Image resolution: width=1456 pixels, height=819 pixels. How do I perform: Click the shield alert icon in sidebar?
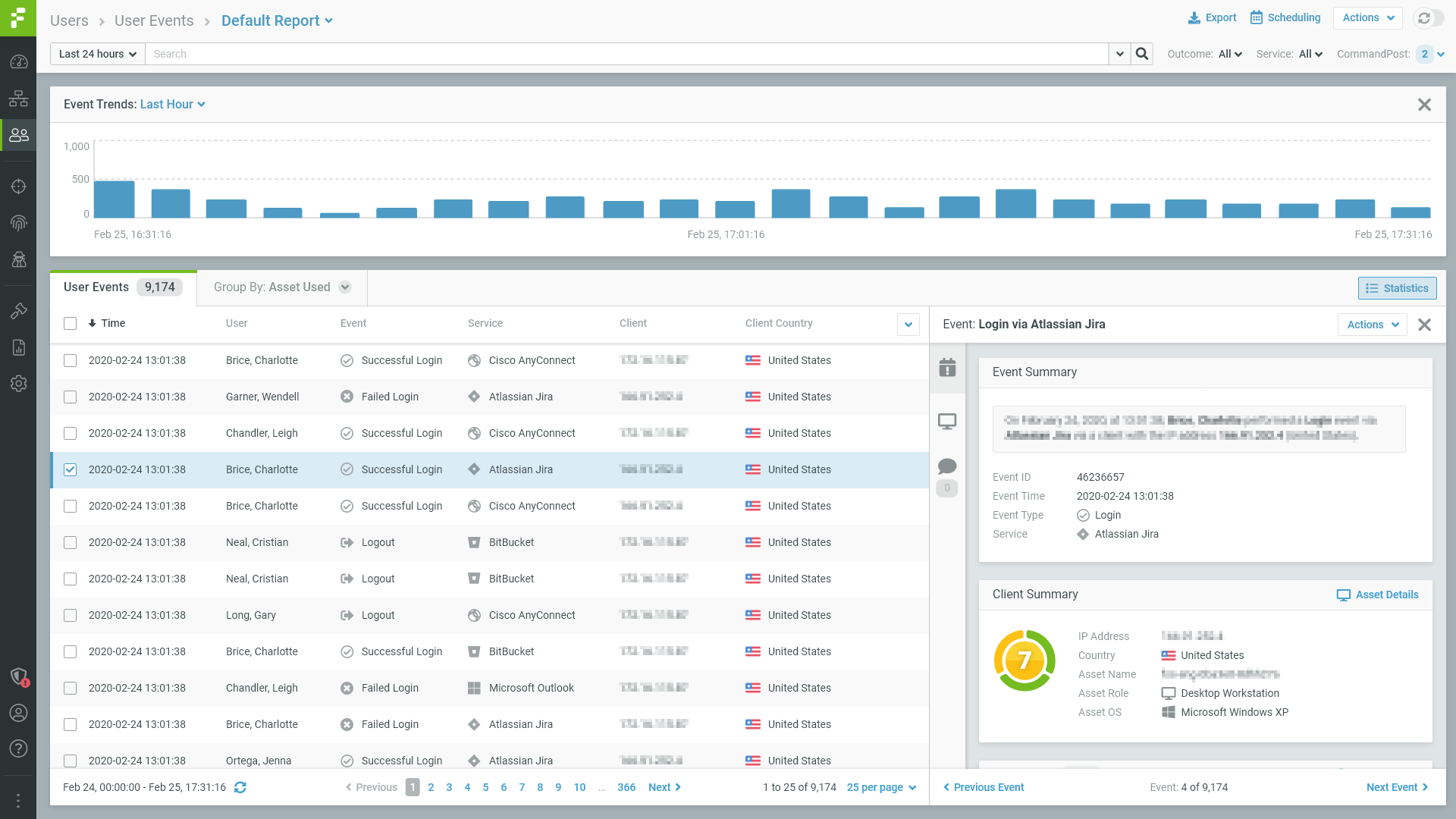(x=19, y=676)
